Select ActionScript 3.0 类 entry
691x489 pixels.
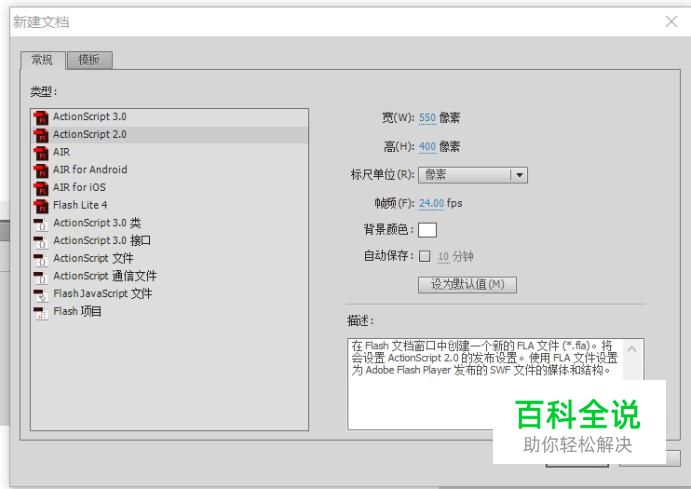pos(170,223)
